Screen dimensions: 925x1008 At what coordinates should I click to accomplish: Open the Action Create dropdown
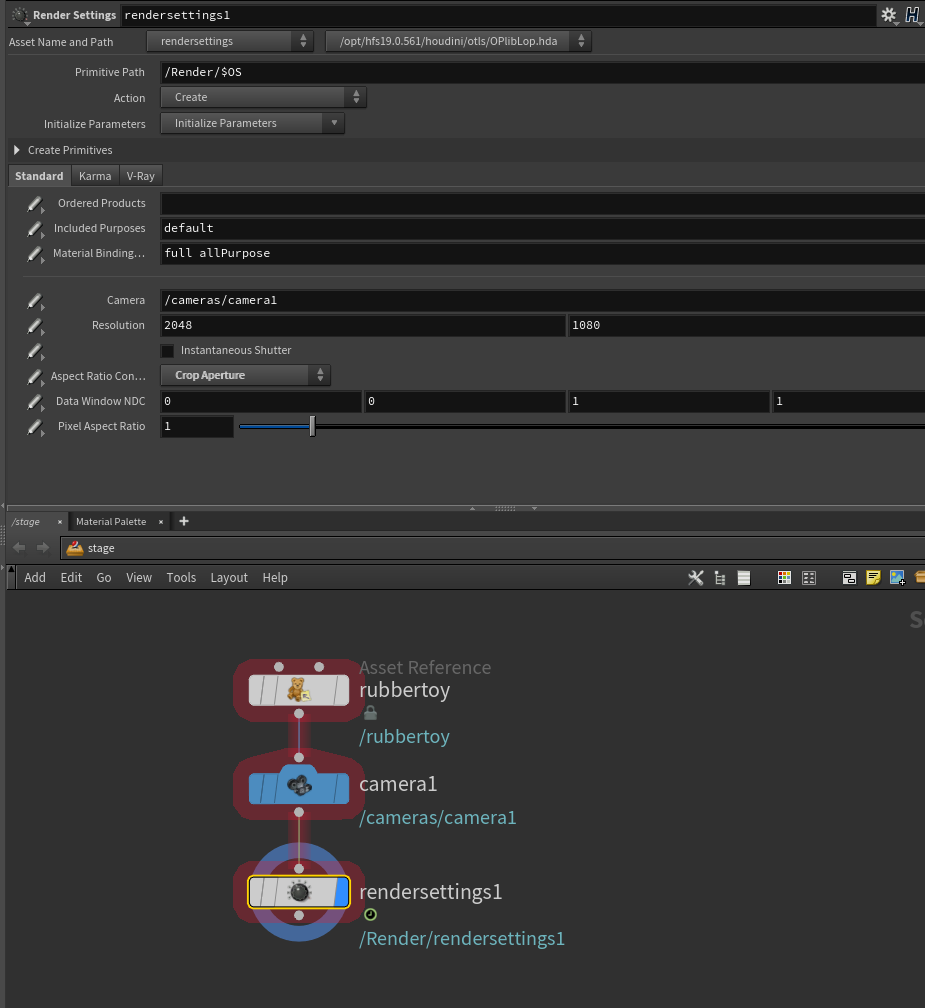coord(263,97)
